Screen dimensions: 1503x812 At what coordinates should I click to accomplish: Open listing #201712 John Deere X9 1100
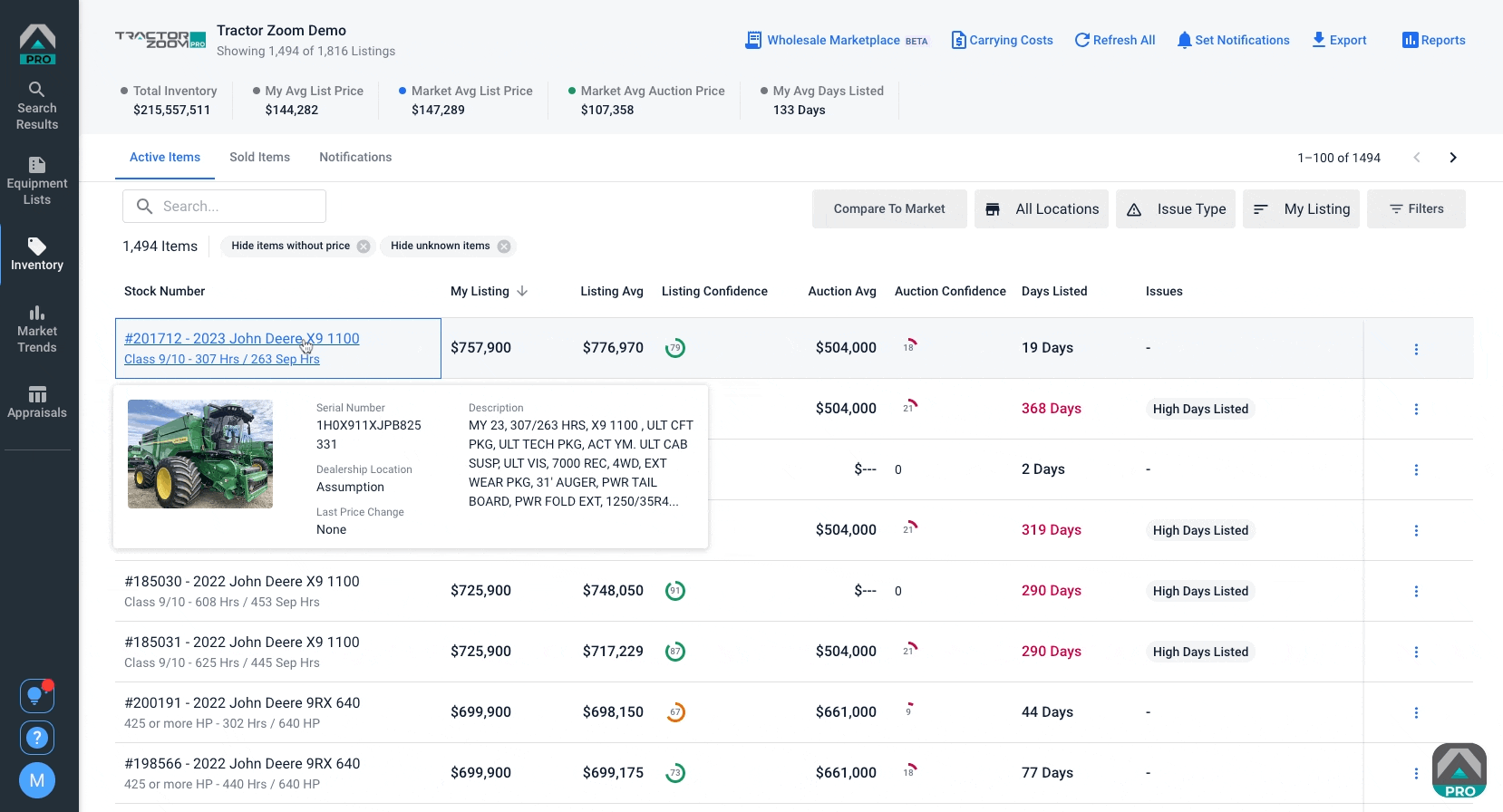(x=242, y=338)
